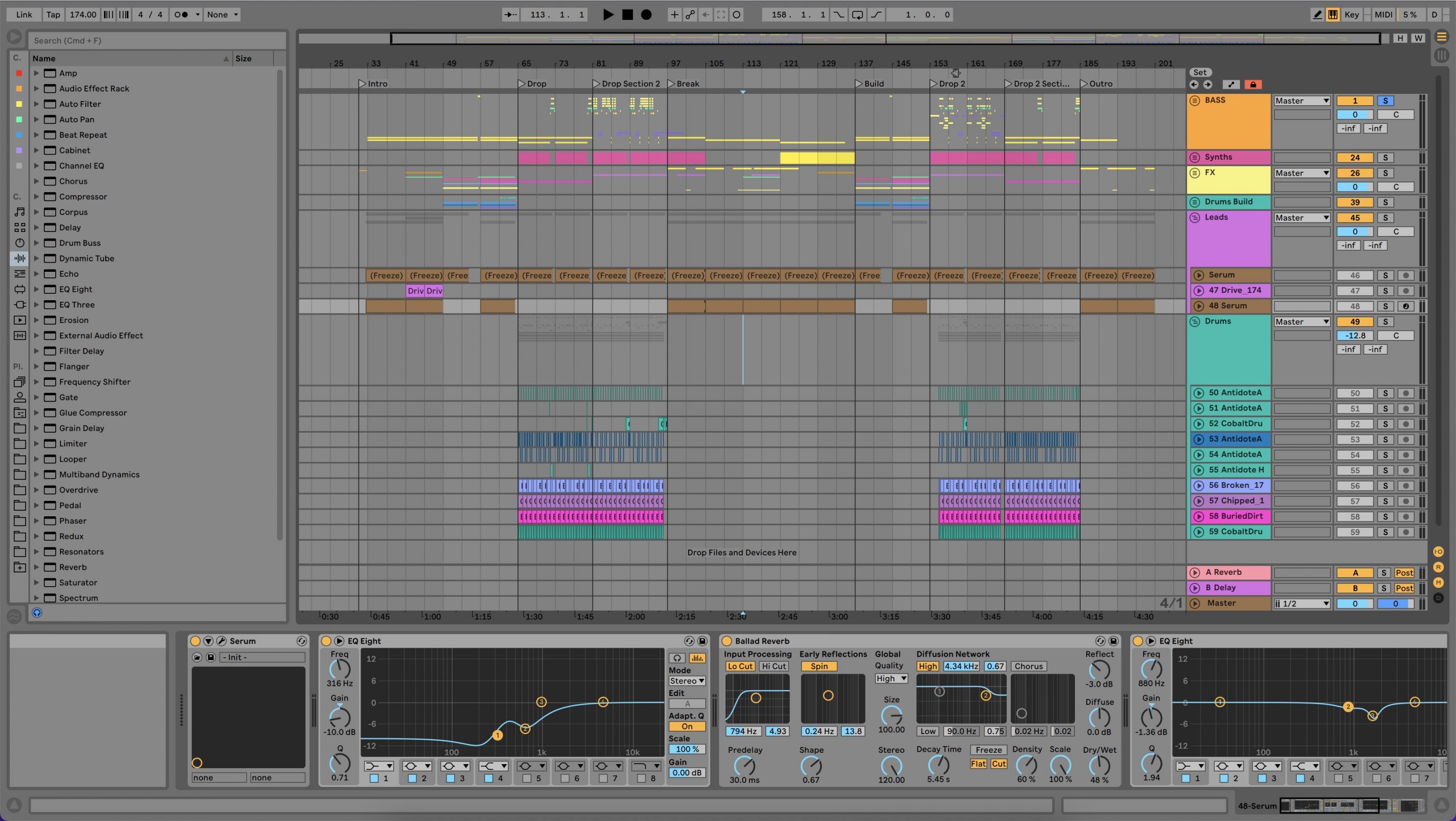The height and width of the screenshot is (821, 1456).
Task: Click the hot-swap icon on the Serum device
Action: point(301,641)
